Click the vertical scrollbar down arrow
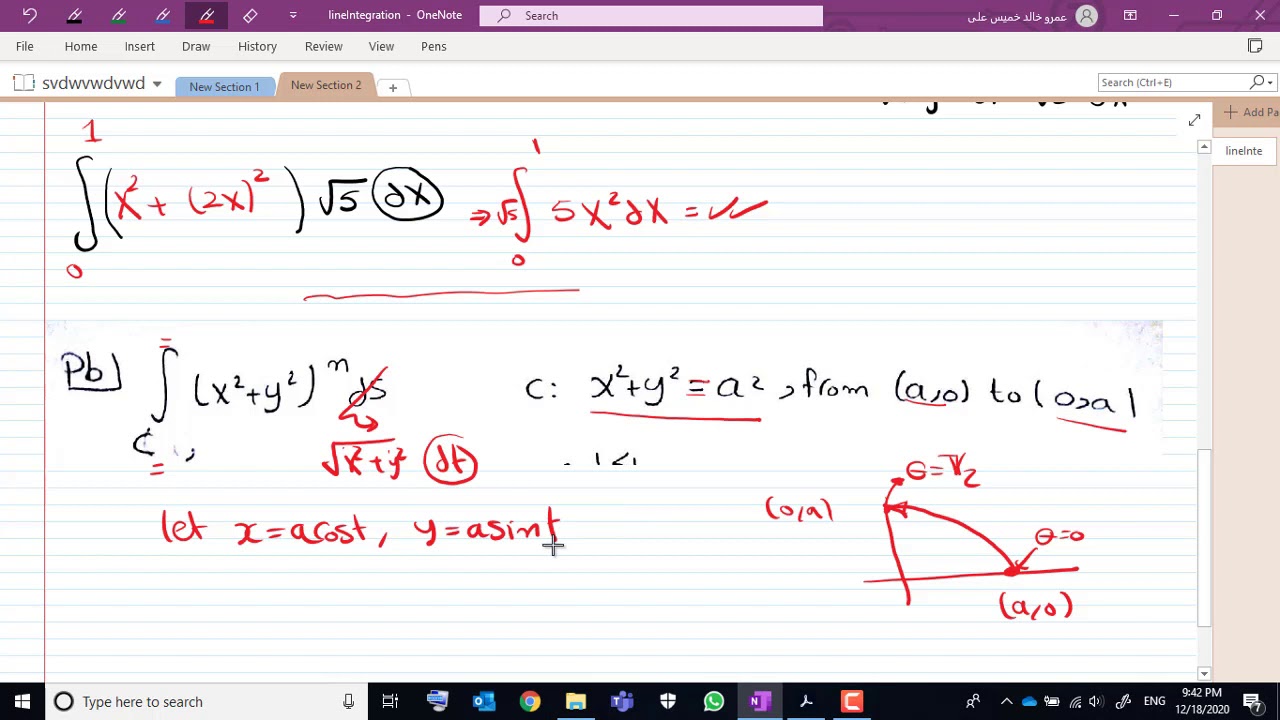The image size is (1280, 720). pyautogui.click(x=1204, y=674)
